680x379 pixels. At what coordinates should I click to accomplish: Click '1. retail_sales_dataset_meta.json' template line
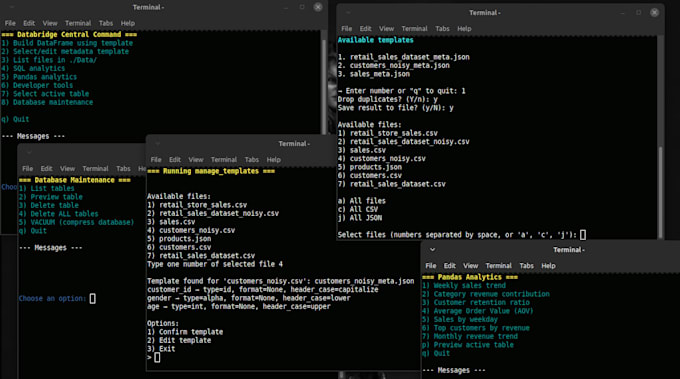click(404, 57)
